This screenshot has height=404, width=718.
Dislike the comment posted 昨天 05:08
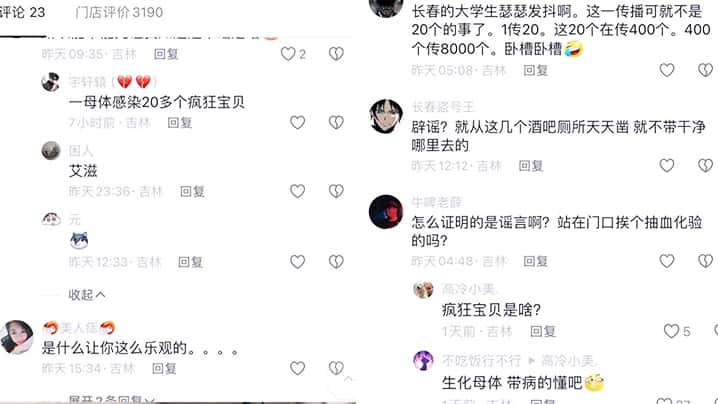(706, 70)
